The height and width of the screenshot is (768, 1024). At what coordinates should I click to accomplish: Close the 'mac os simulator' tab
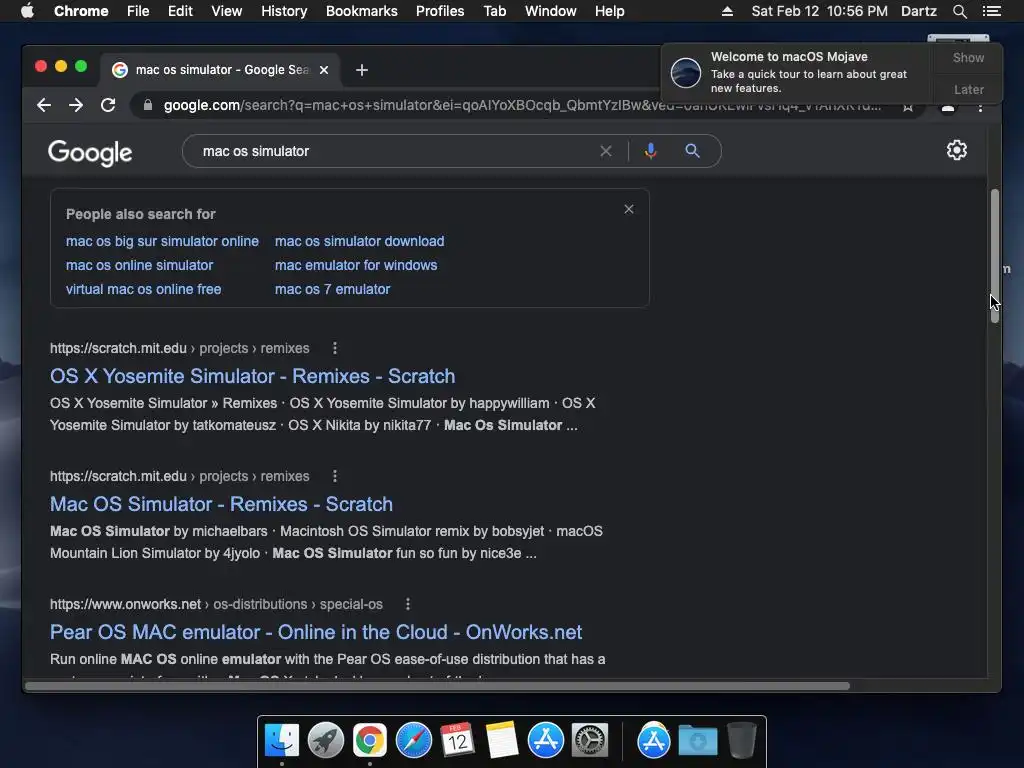[324, 70]
